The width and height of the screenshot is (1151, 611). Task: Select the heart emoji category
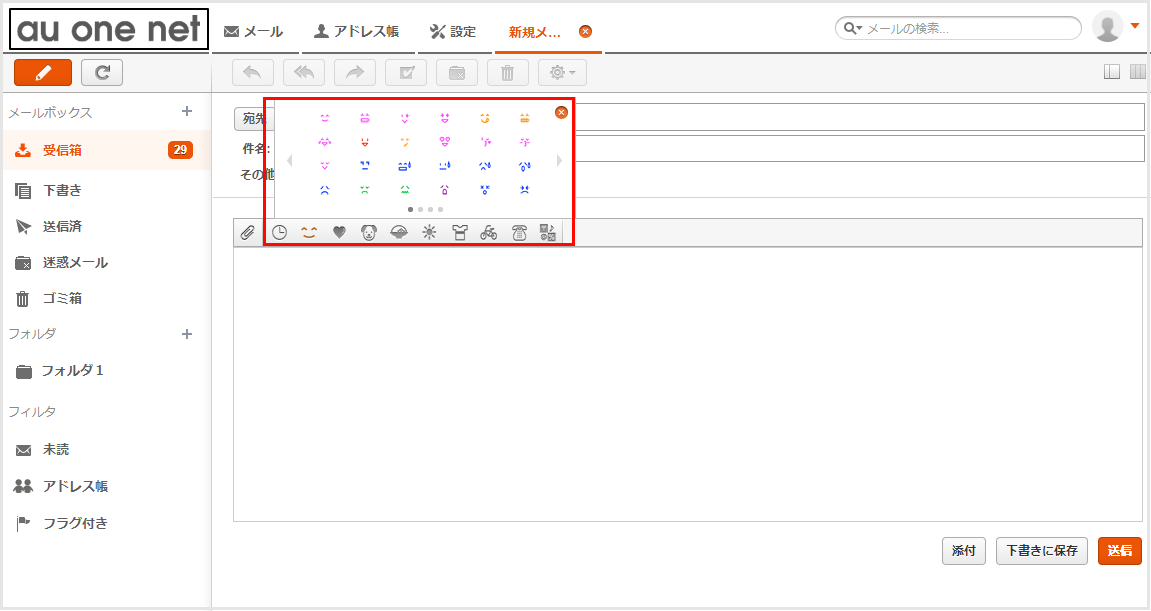339,233
